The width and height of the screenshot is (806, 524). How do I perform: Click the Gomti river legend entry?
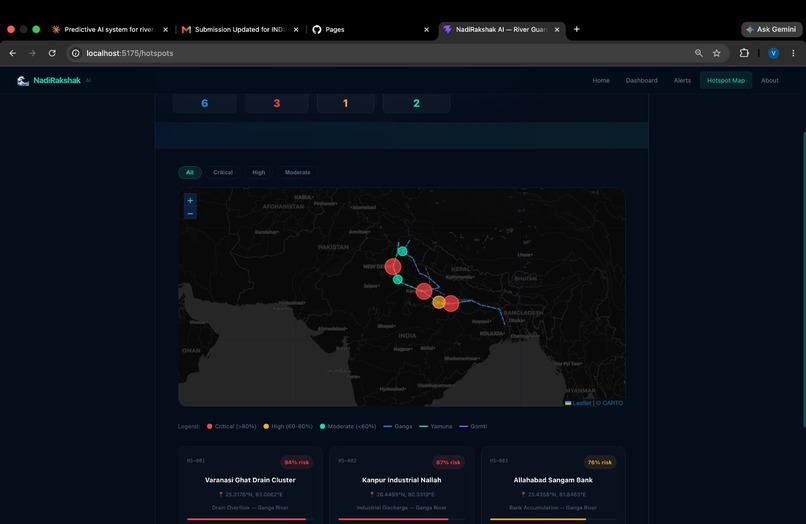[473, 426]
